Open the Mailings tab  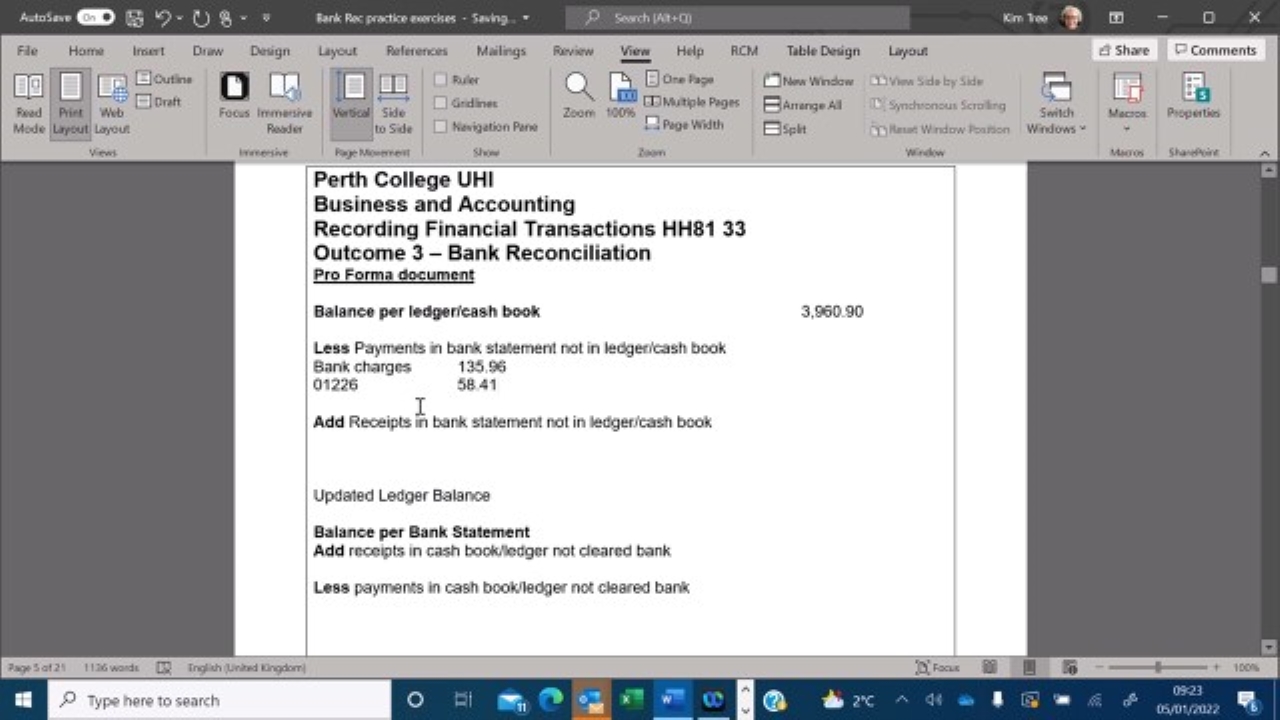pos(501,50)
